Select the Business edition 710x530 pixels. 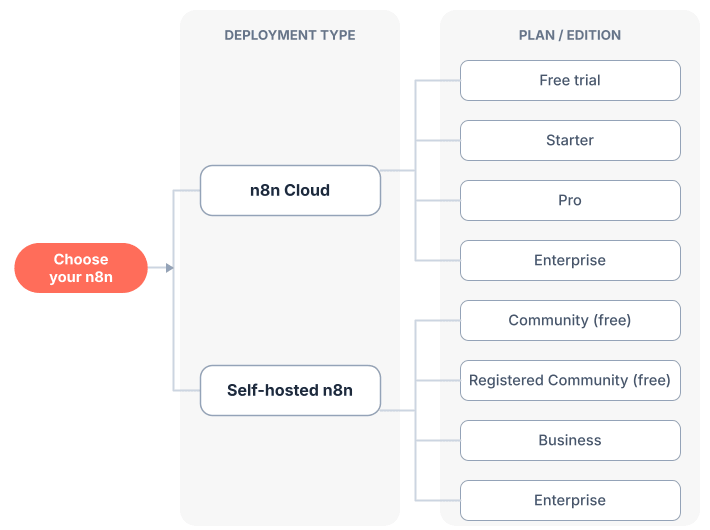[570, 440]
